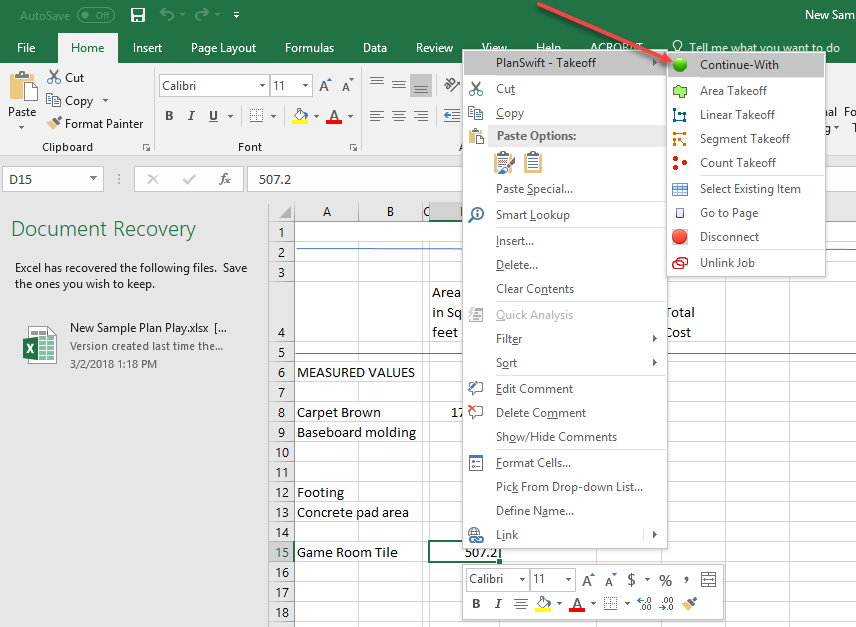Click Smart Lookup in context menu
Image resolution: width=856 pixels, height=627 pixels.
coord(564,215)
